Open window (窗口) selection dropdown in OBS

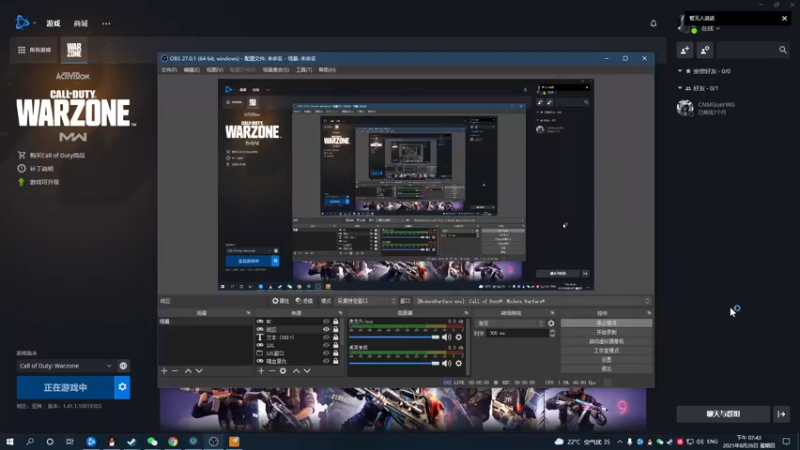click(x=533, y=301)
